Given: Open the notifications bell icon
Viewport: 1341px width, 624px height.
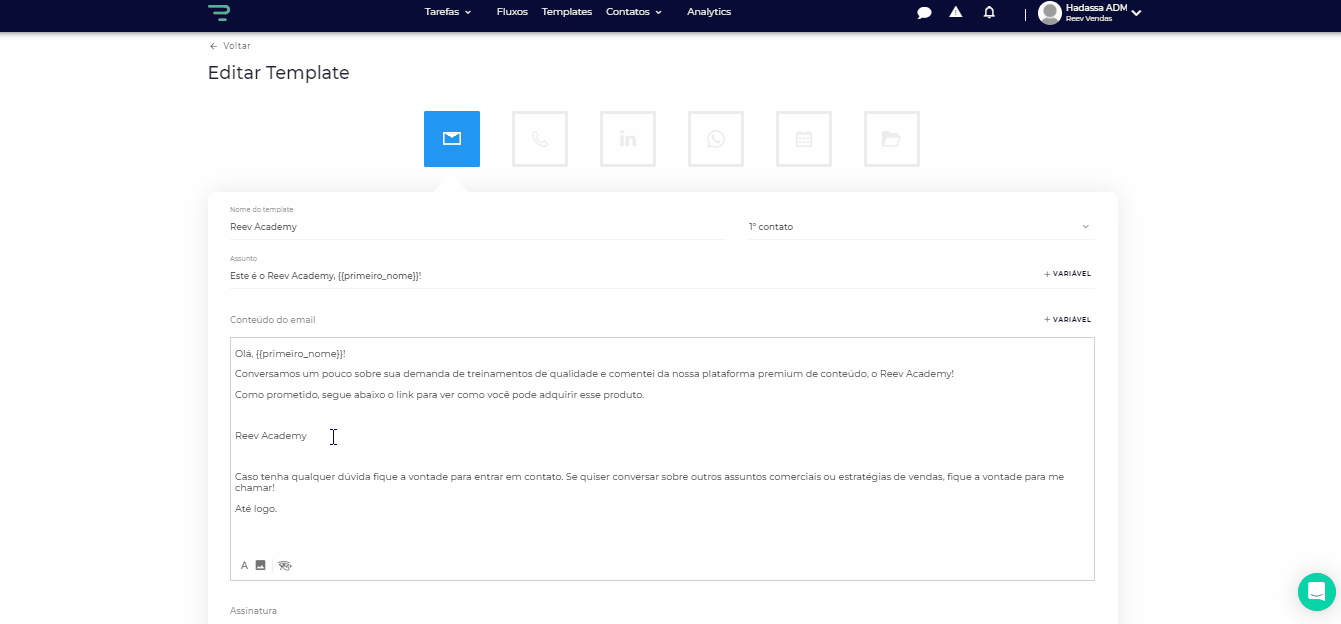Looking at the screenshot, I should point(989,12).
